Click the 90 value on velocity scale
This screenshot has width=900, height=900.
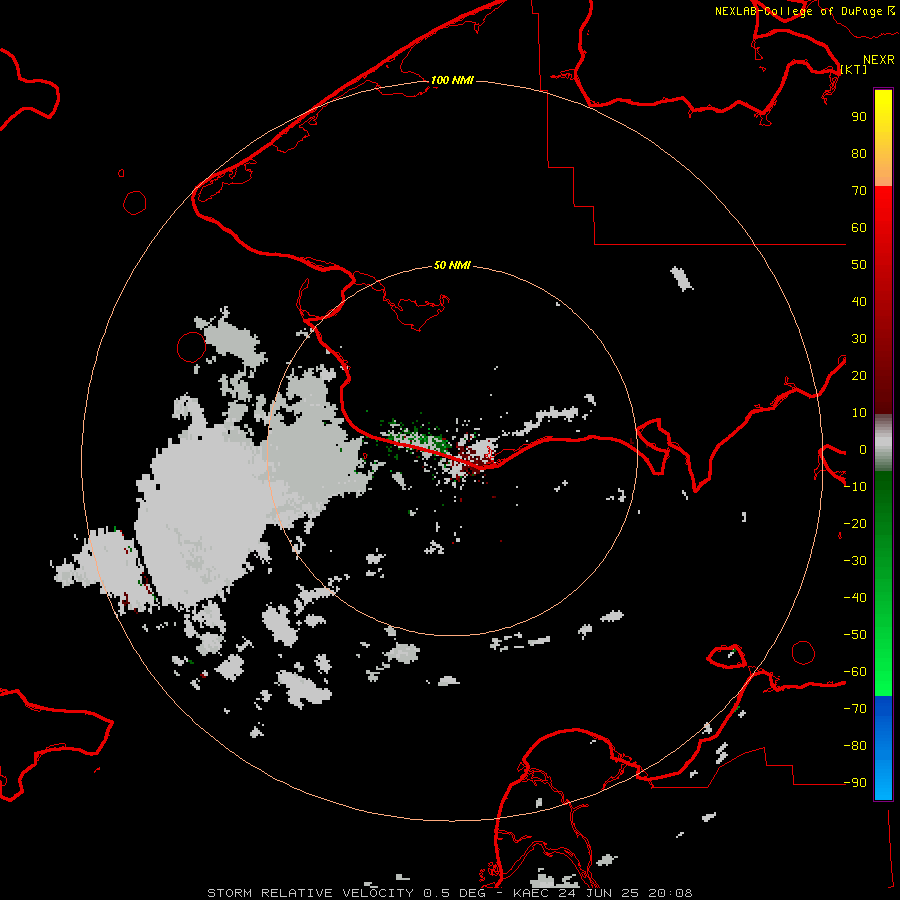[859, 117]
